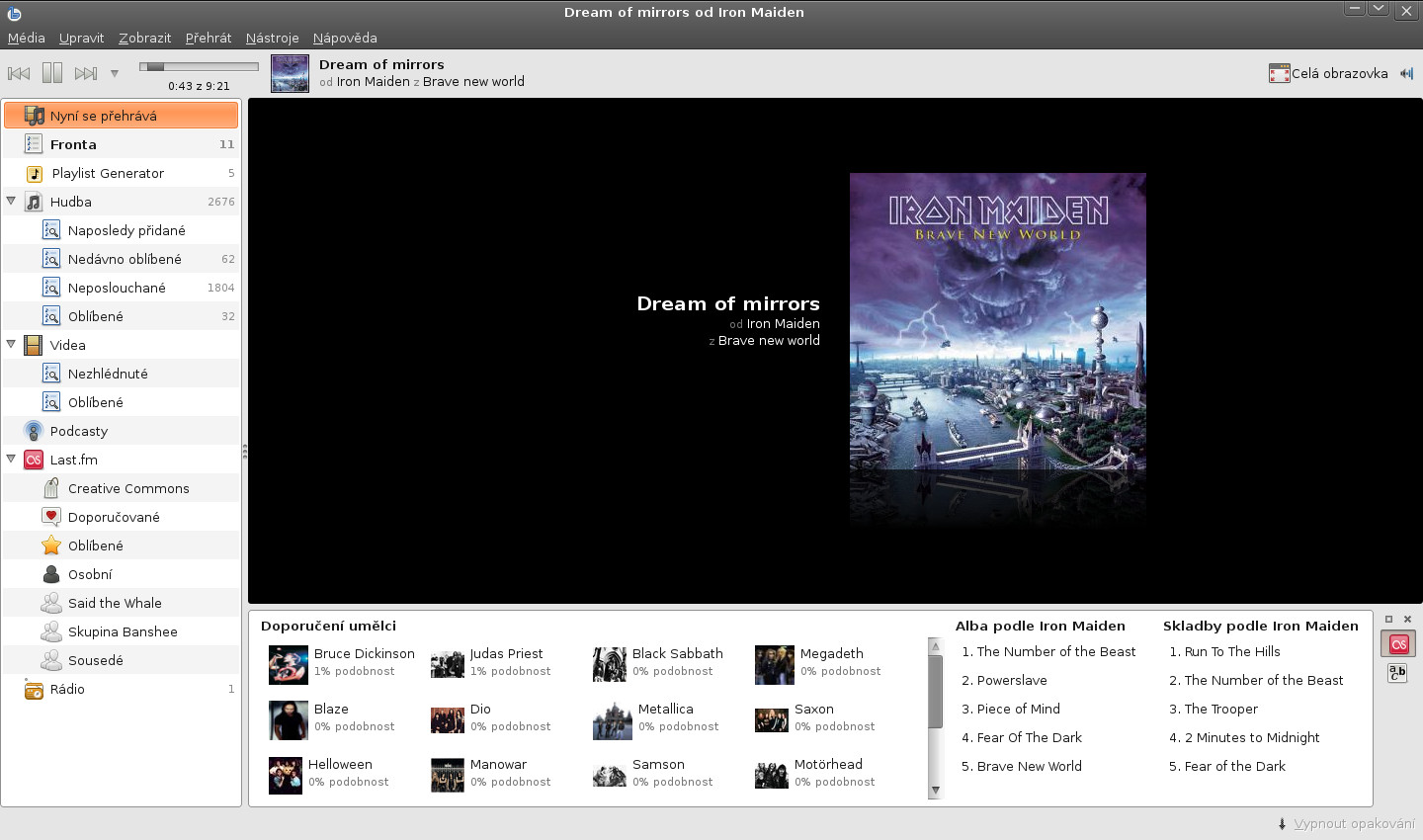
Task: Collapse the Hudba library tree
Action: point(12,201)
